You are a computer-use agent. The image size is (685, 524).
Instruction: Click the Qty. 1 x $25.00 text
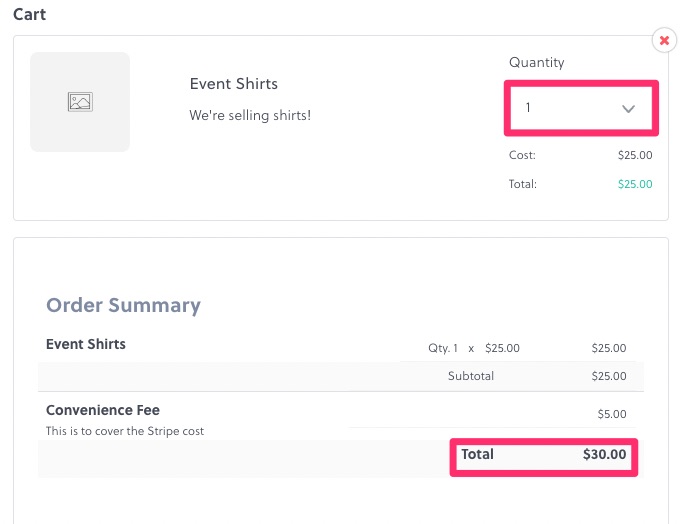473,348
